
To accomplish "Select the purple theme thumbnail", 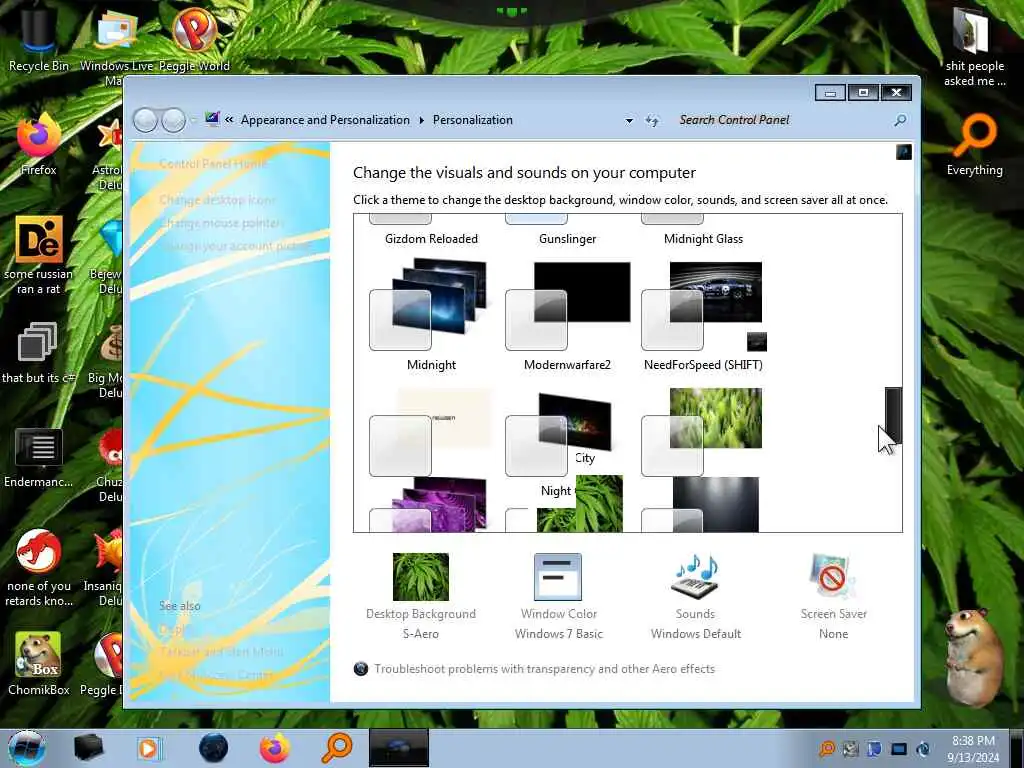I will (430, 504).
